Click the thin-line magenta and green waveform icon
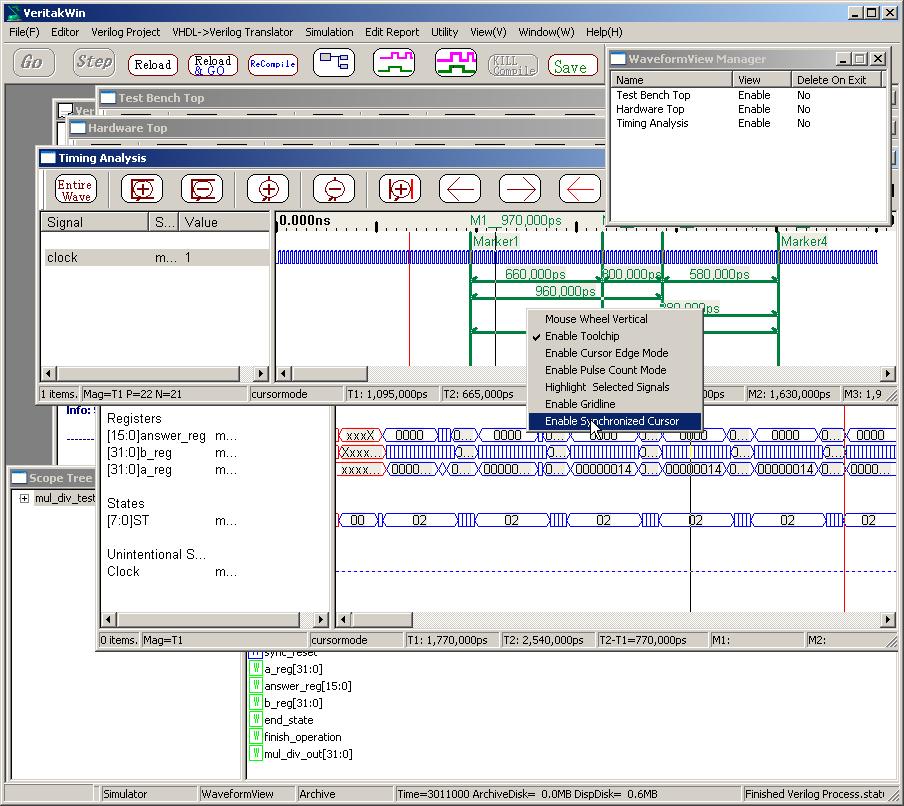The height and width of the screenshot is (806, 904). point(394,62)
